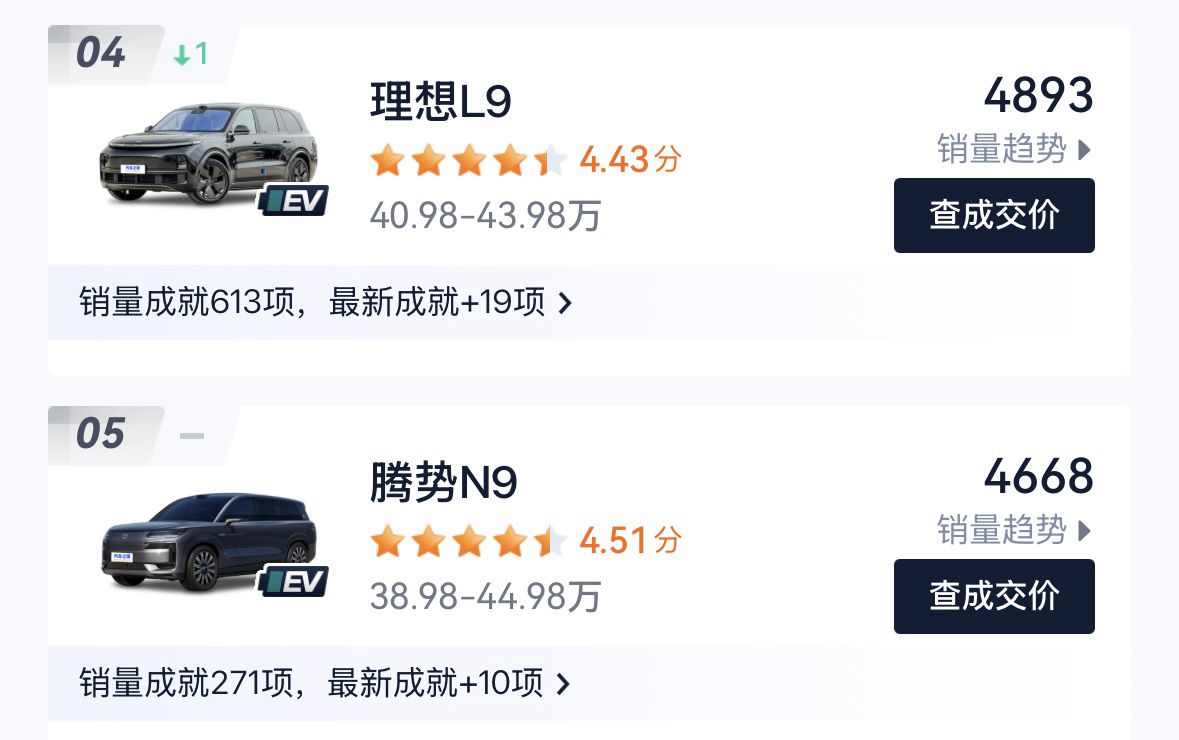This screenshot has height=740, width=1179.
Task: Click 查成交价 for 理想L9
Action: [994, 215]
